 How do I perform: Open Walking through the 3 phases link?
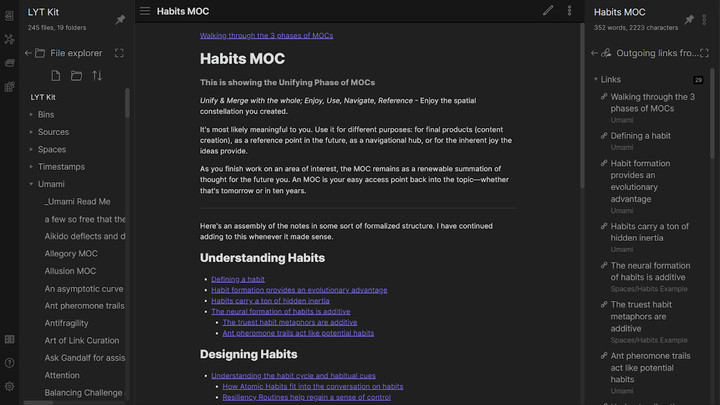click(x=266, y=35)
